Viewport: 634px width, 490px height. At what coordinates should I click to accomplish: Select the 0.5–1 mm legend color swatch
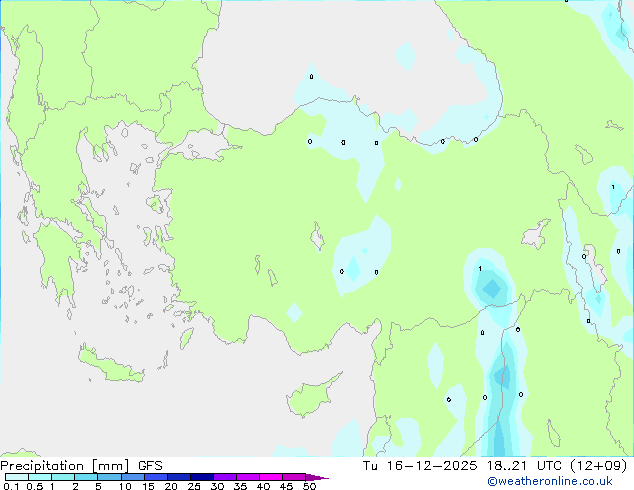click(x=40, y=477)
